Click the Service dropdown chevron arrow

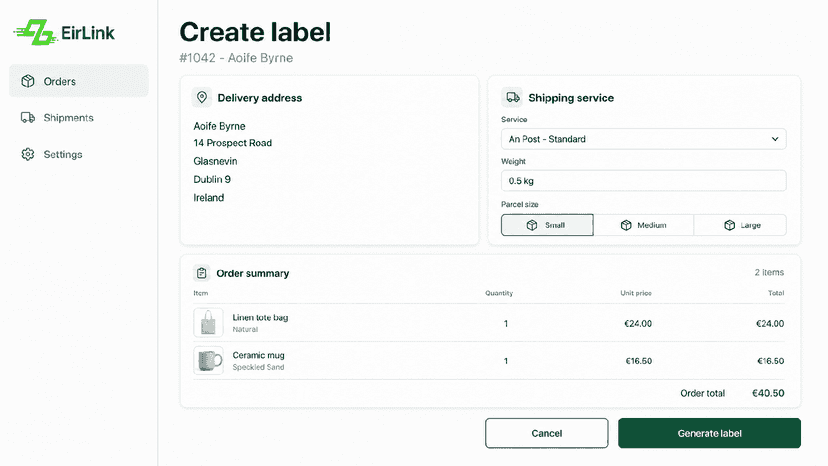coord(775,139)
